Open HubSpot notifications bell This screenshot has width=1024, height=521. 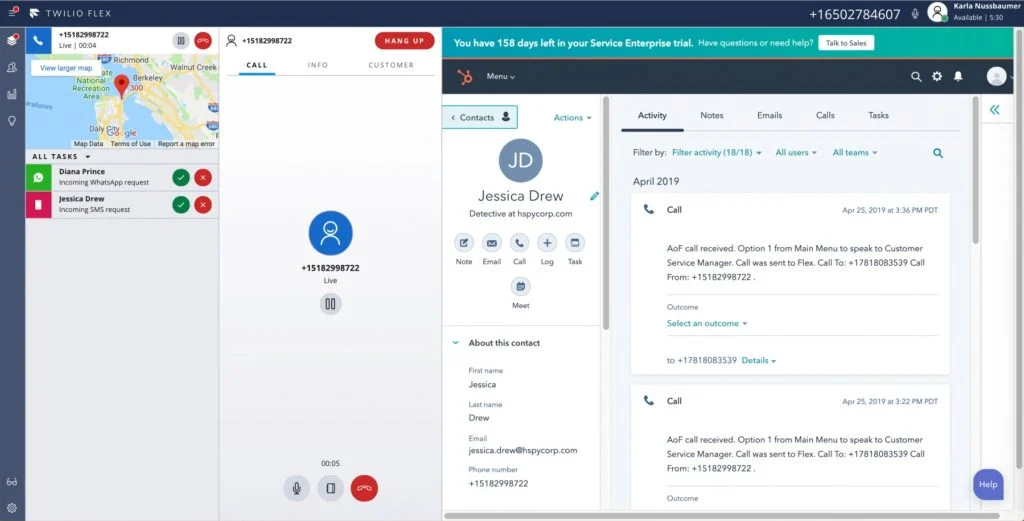(958, 77)
